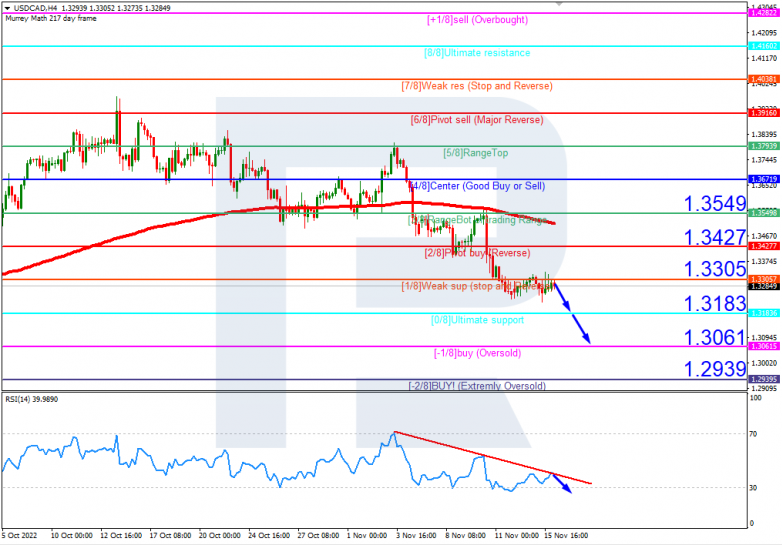782x545 pixels.
Task: Click the 1.35498 green price tag
Action: coord(764,213)
